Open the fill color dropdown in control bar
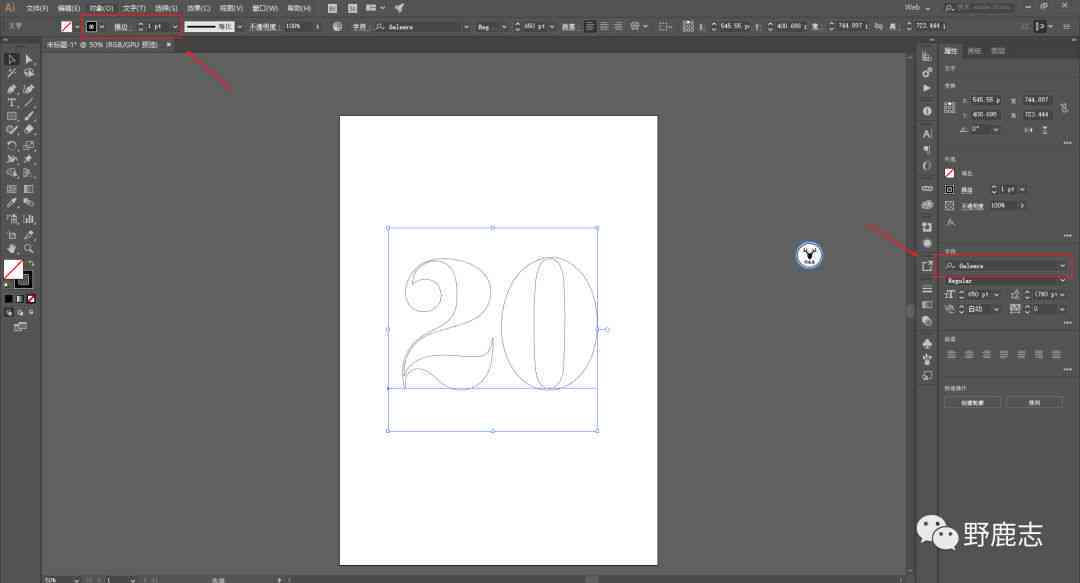 click(x=76, y=27)
